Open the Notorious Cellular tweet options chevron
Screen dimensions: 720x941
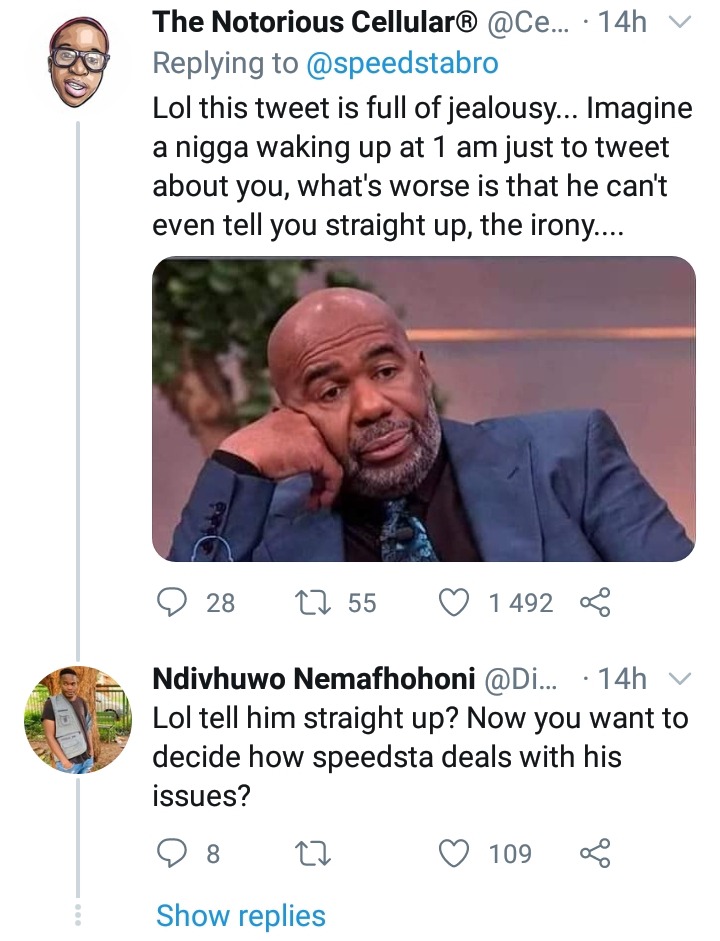[x=680, y=23]
